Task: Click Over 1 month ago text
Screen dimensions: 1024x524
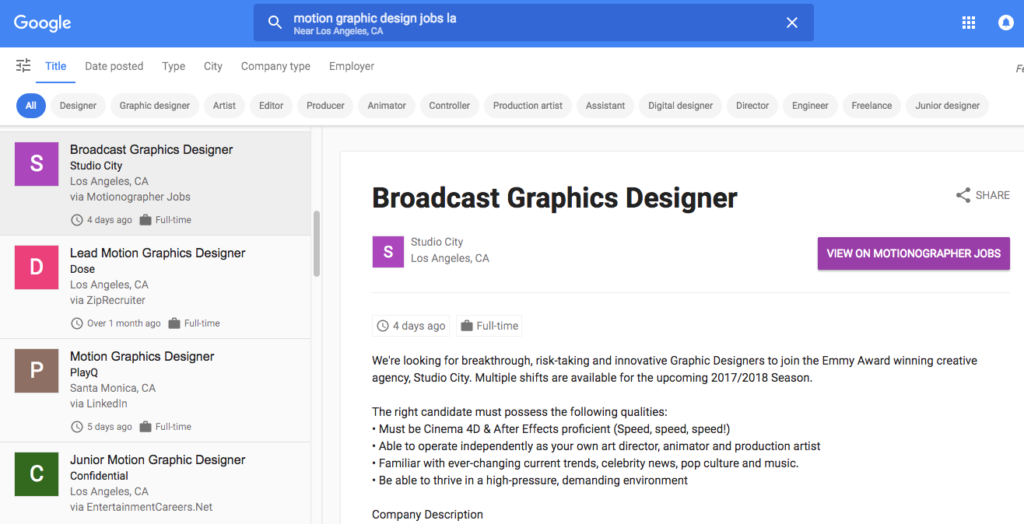Action: (124, 323)
